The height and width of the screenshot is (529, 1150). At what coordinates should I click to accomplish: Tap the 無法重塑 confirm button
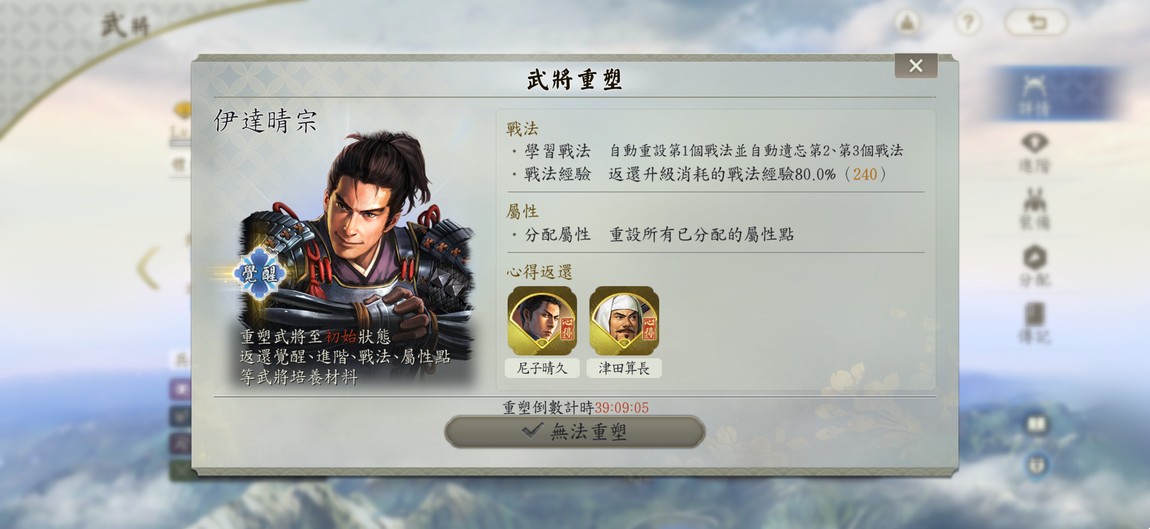pyautogui.click(x=574, y=431)
